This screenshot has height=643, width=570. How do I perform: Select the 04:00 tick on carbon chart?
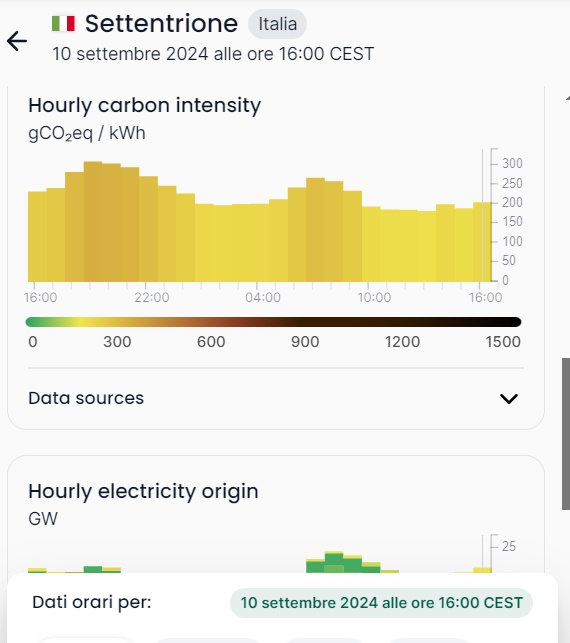pos(263,297)
